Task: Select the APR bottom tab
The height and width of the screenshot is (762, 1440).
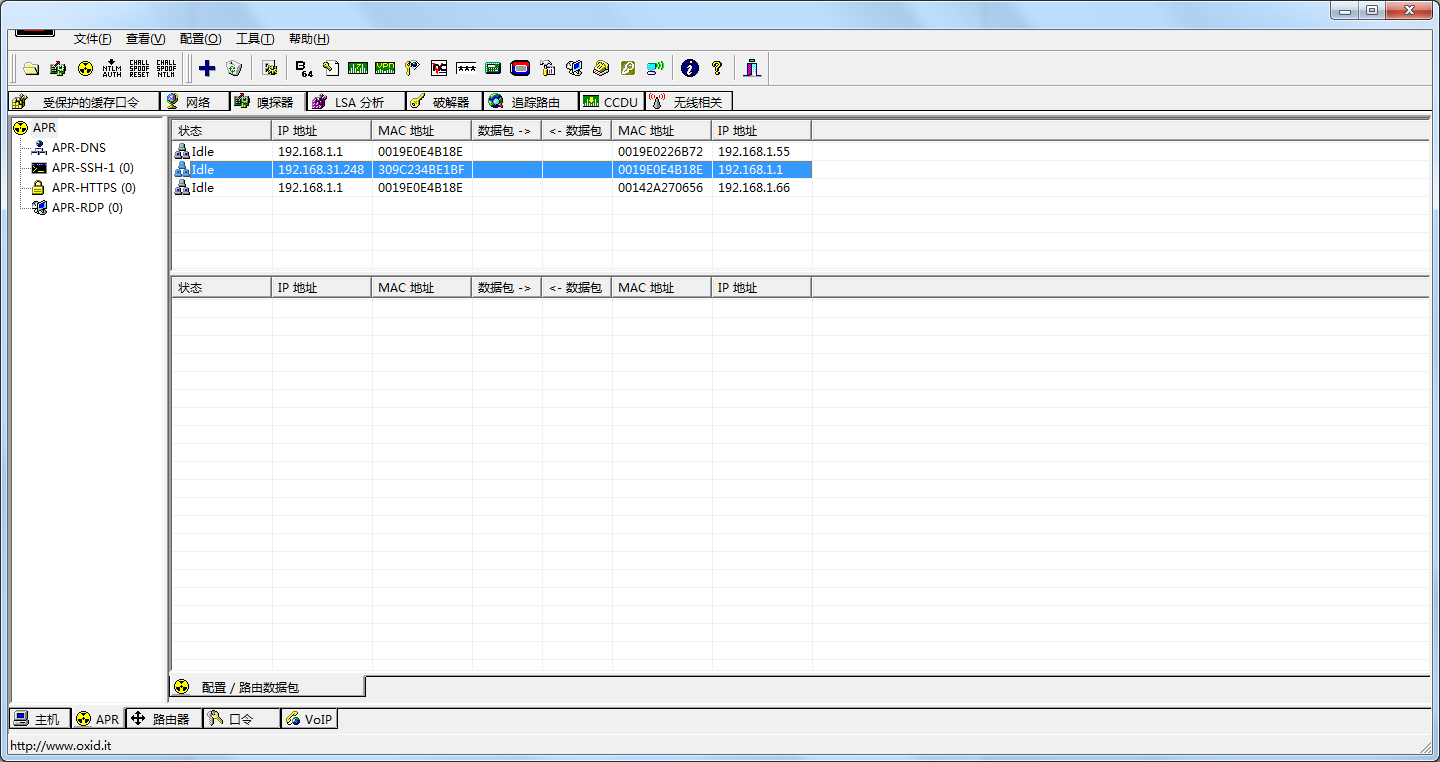Action: tap(98, 719)
